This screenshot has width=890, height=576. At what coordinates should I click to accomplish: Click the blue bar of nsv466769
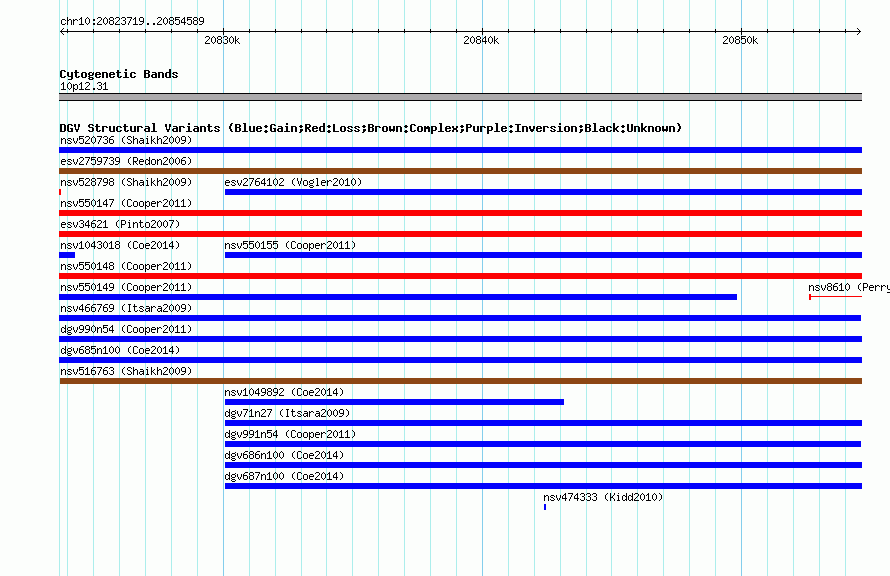point(460,318)
